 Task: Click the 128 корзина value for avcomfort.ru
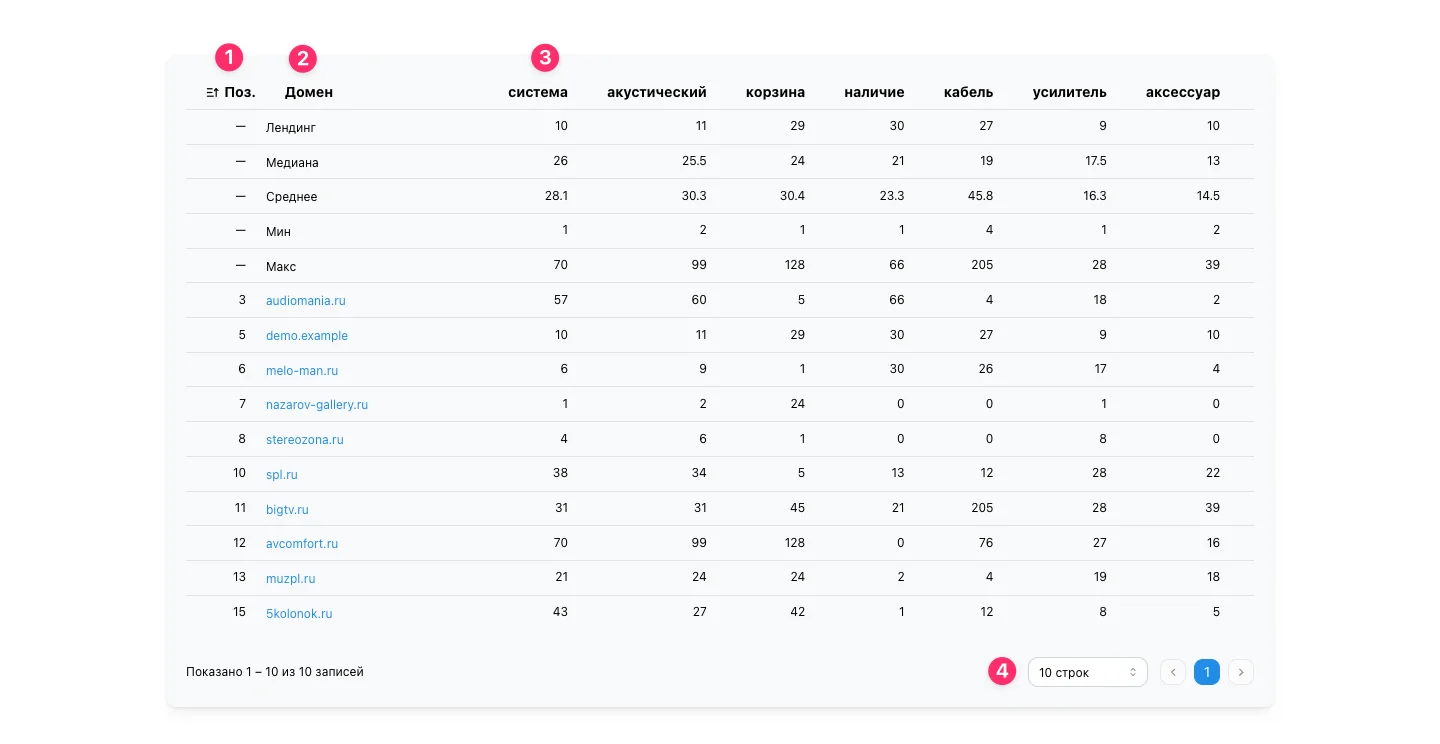pos(793,543)
